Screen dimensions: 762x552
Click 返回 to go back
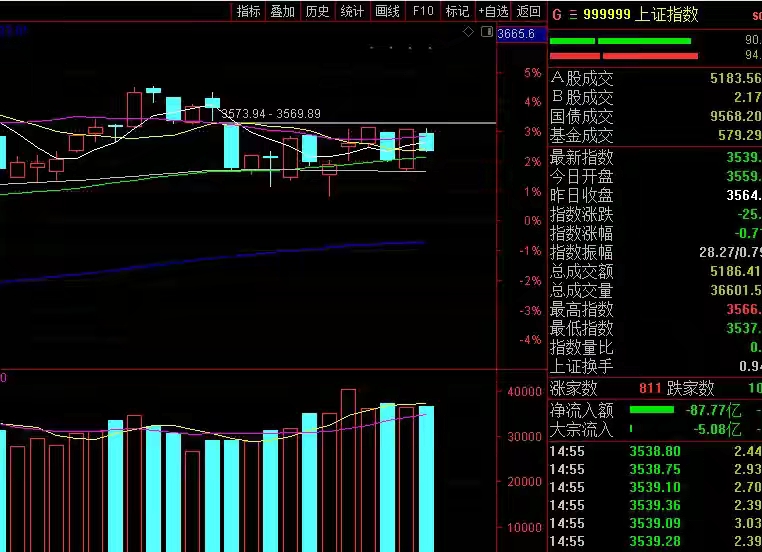click(528, 11)
